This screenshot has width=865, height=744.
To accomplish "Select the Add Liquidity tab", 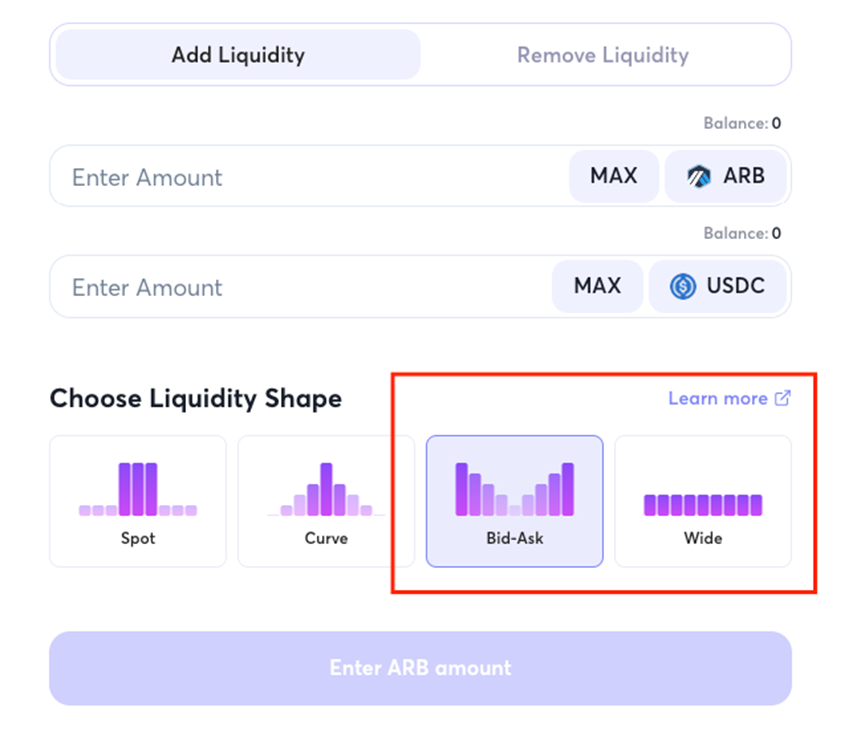I will [x=235, y=55].
